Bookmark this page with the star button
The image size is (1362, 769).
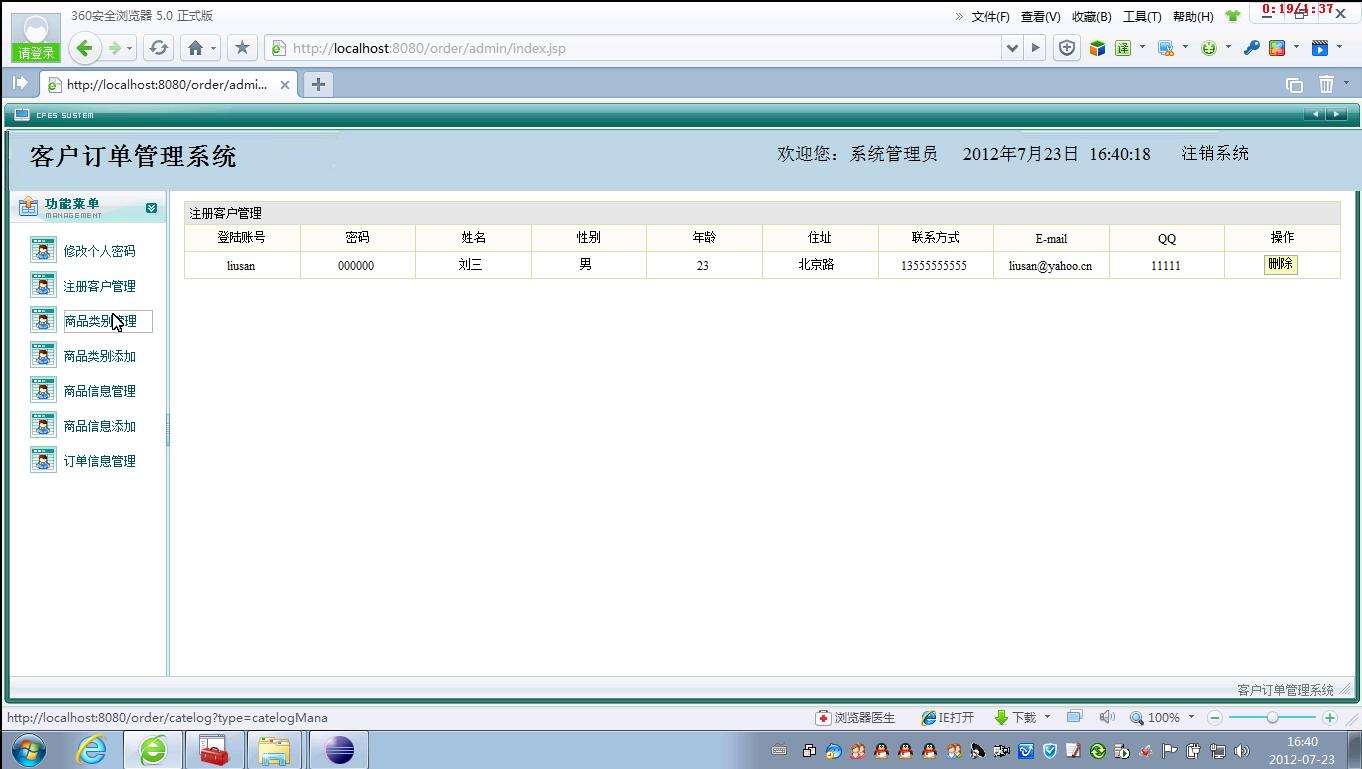242,48
